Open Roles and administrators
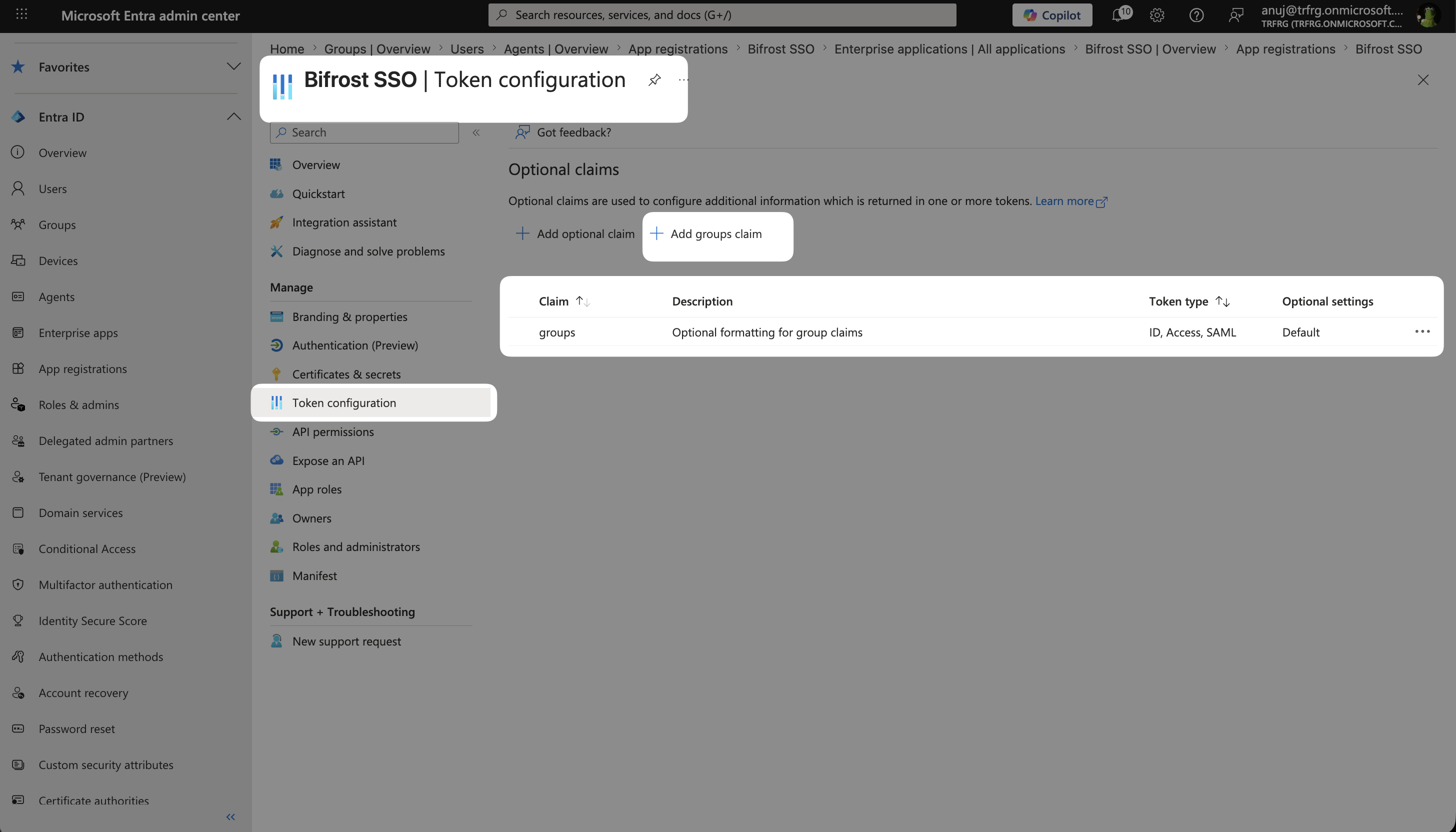This screenshot has height=832, width=1456. [x=356, y=547]
